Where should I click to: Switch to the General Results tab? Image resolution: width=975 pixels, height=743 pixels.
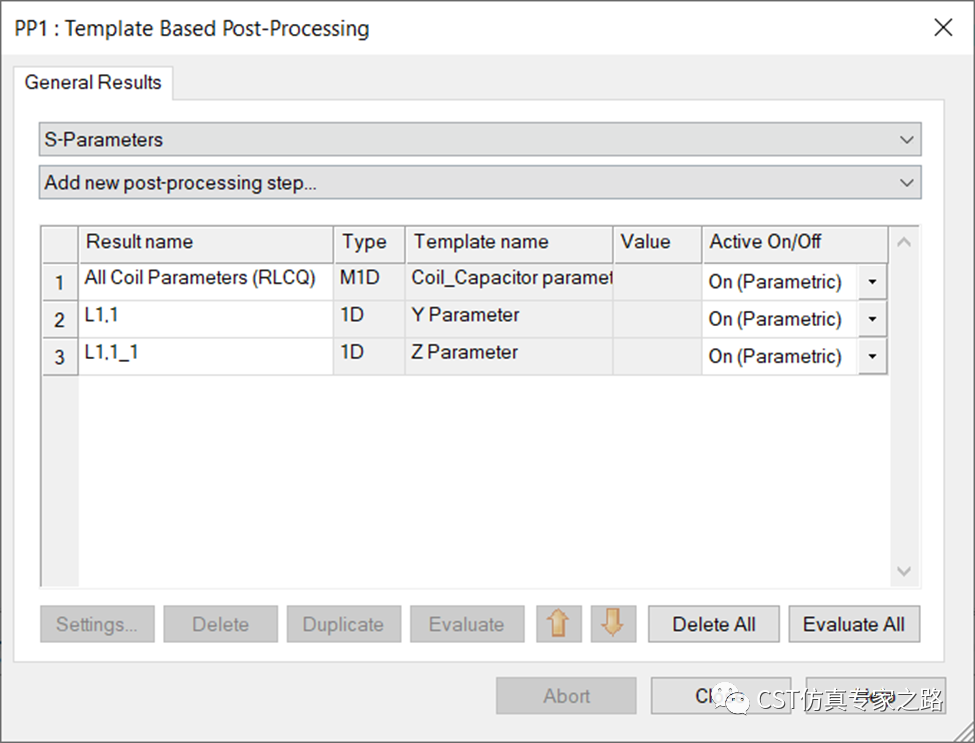[x=93, y=83]
